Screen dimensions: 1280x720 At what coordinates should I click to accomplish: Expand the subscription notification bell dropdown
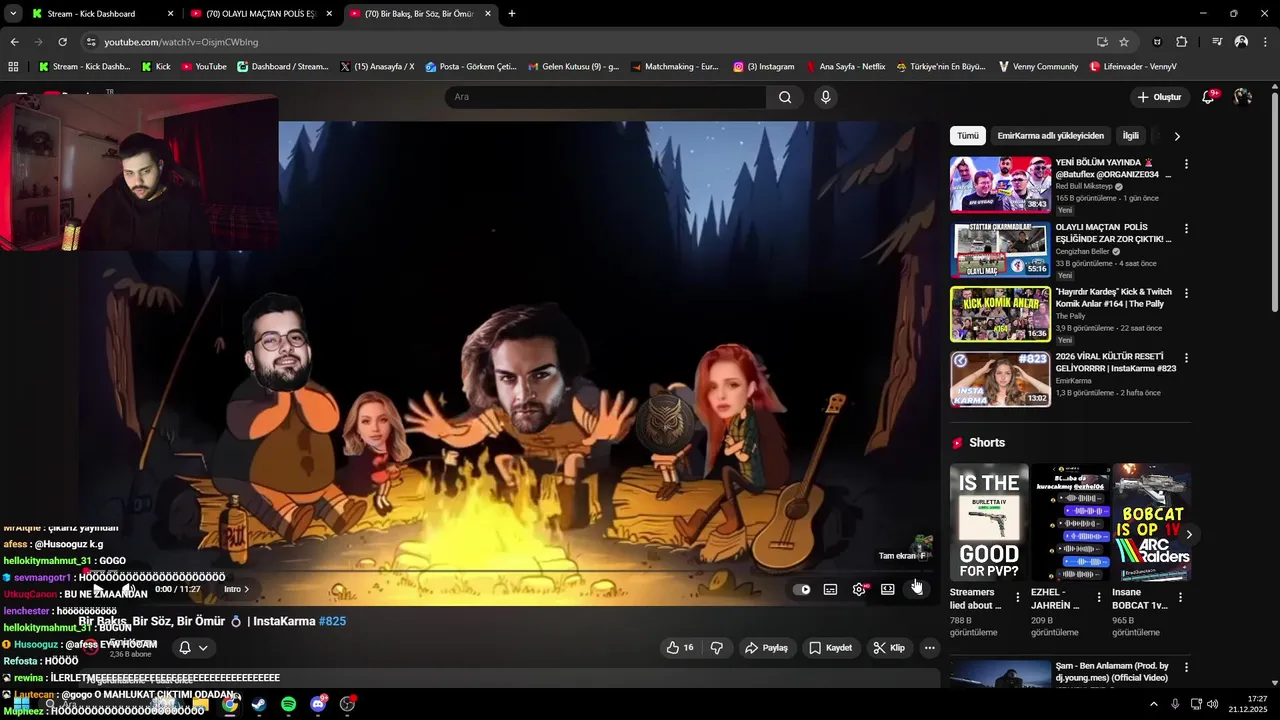pos(193,648)
